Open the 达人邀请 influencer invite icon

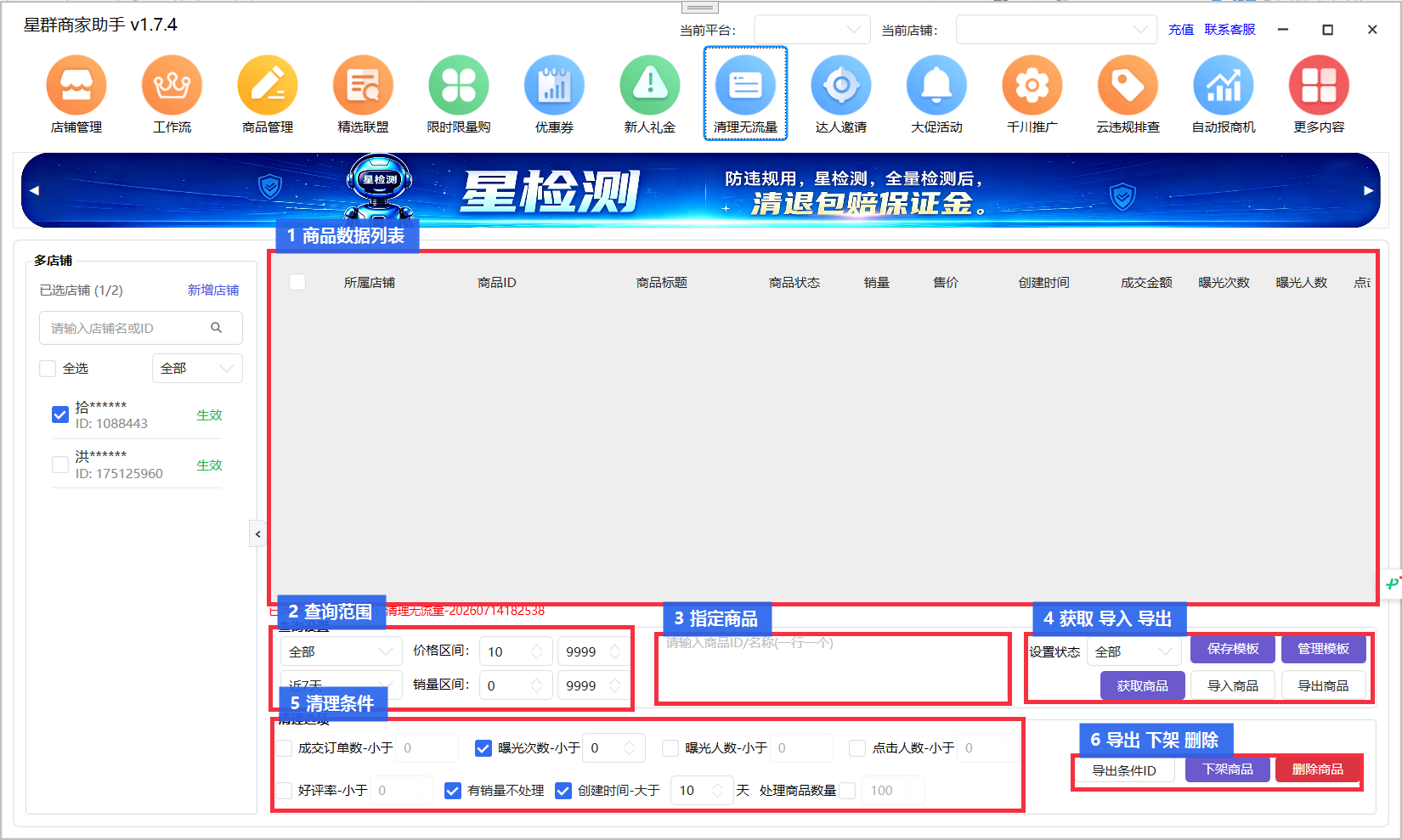click(x=841, y=85)
